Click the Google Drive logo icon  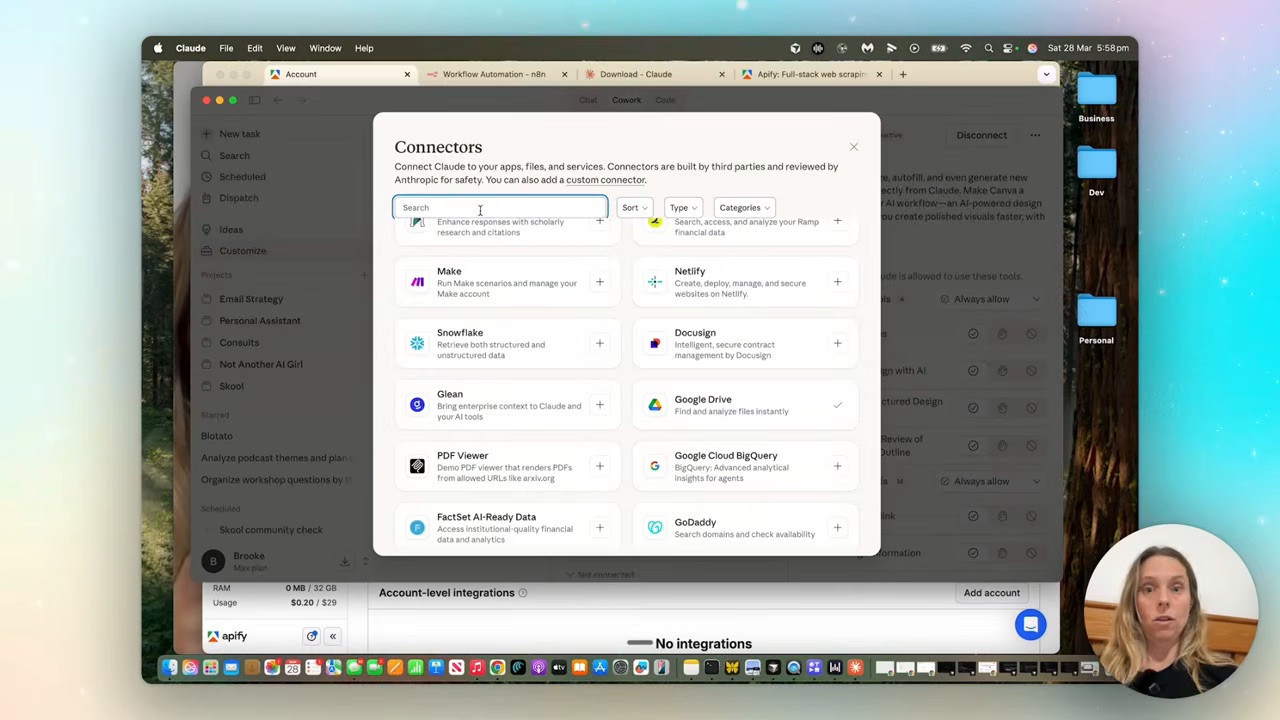[x=655, y=405]
